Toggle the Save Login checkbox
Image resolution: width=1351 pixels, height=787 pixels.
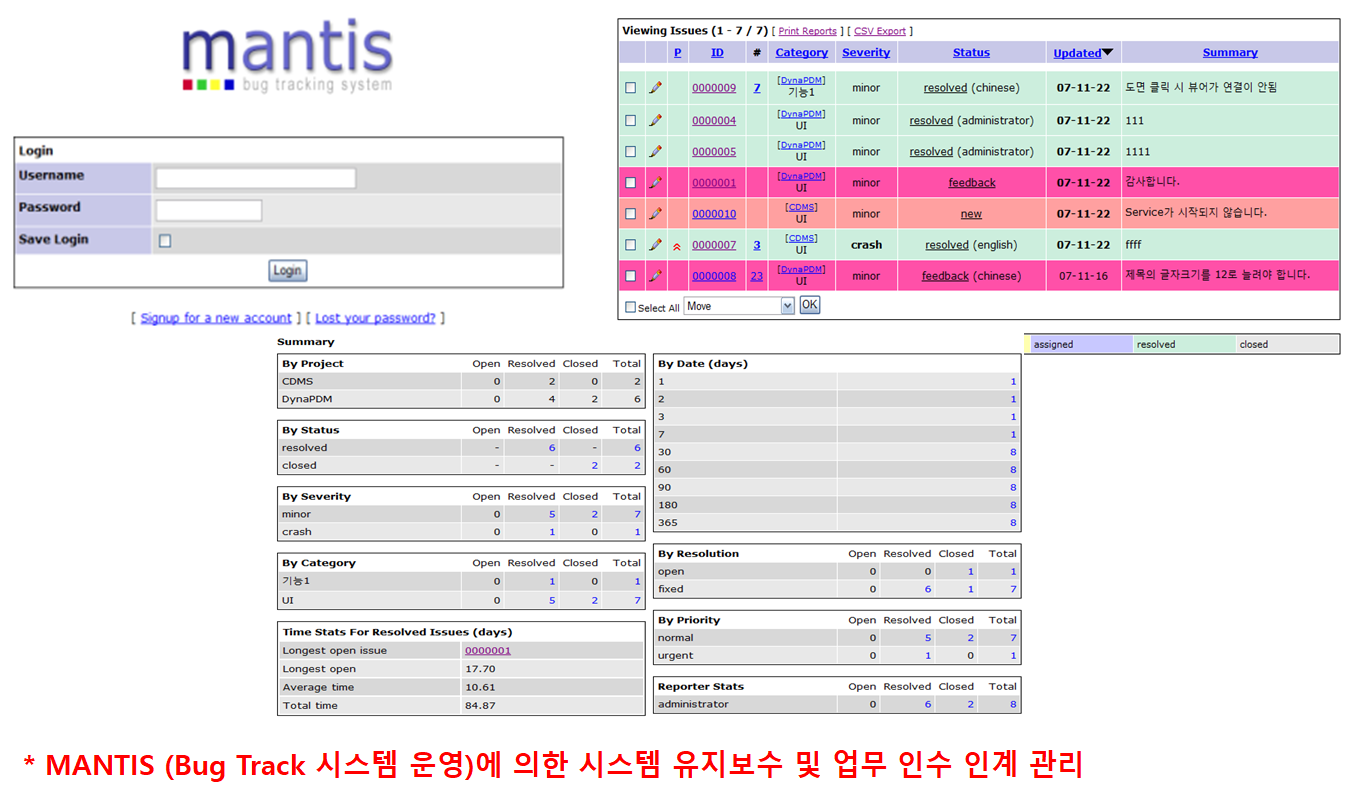pyautogui.click(x=165, y=240)
